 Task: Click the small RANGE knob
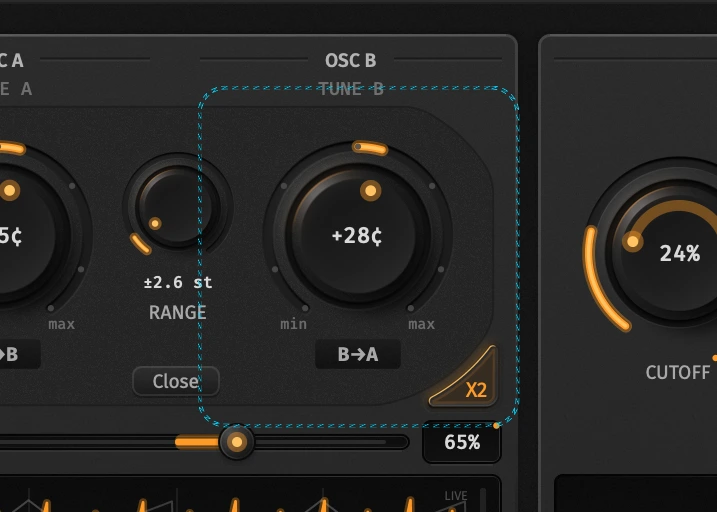177,207
